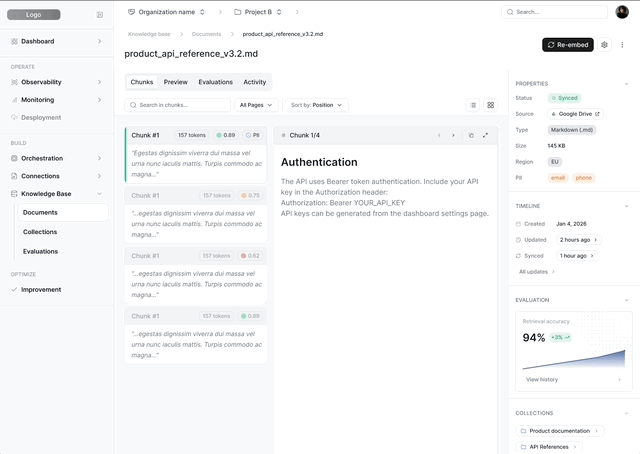This screenshot has height=454, width=640.
Task: Open the Synced 1 hour ago entry
Action: tap(577, 256)
